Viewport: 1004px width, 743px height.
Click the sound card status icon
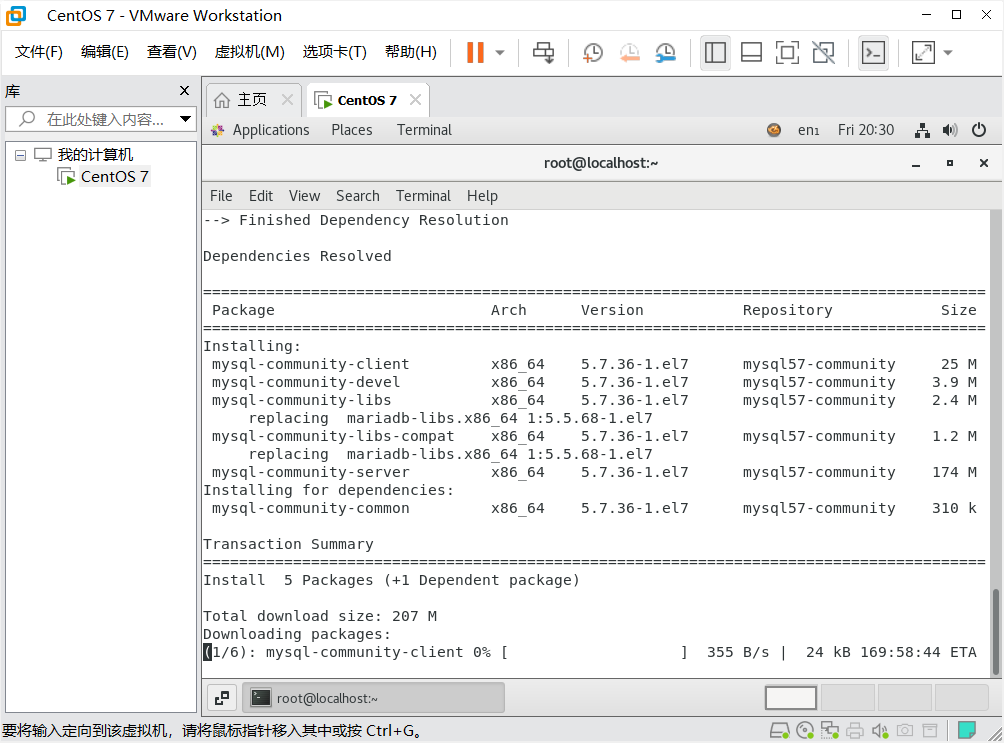click(880, 730)
